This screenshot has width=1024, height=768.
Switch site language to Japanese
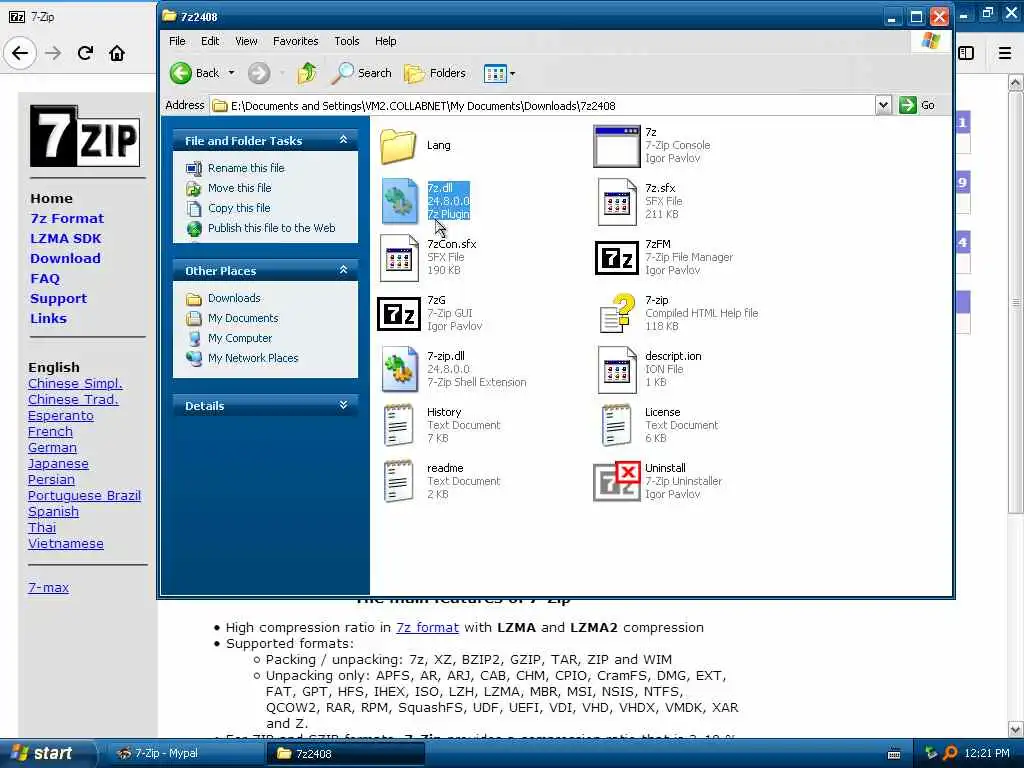pyautogui.click(x=58, y=464)
